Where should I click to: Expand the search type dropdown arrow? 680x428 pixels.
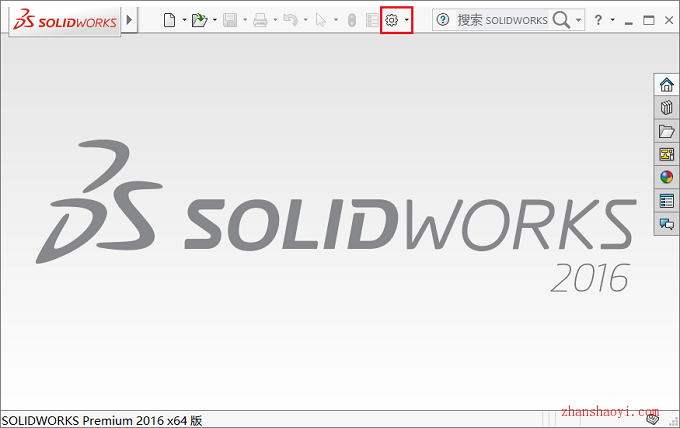pos(579,20)
